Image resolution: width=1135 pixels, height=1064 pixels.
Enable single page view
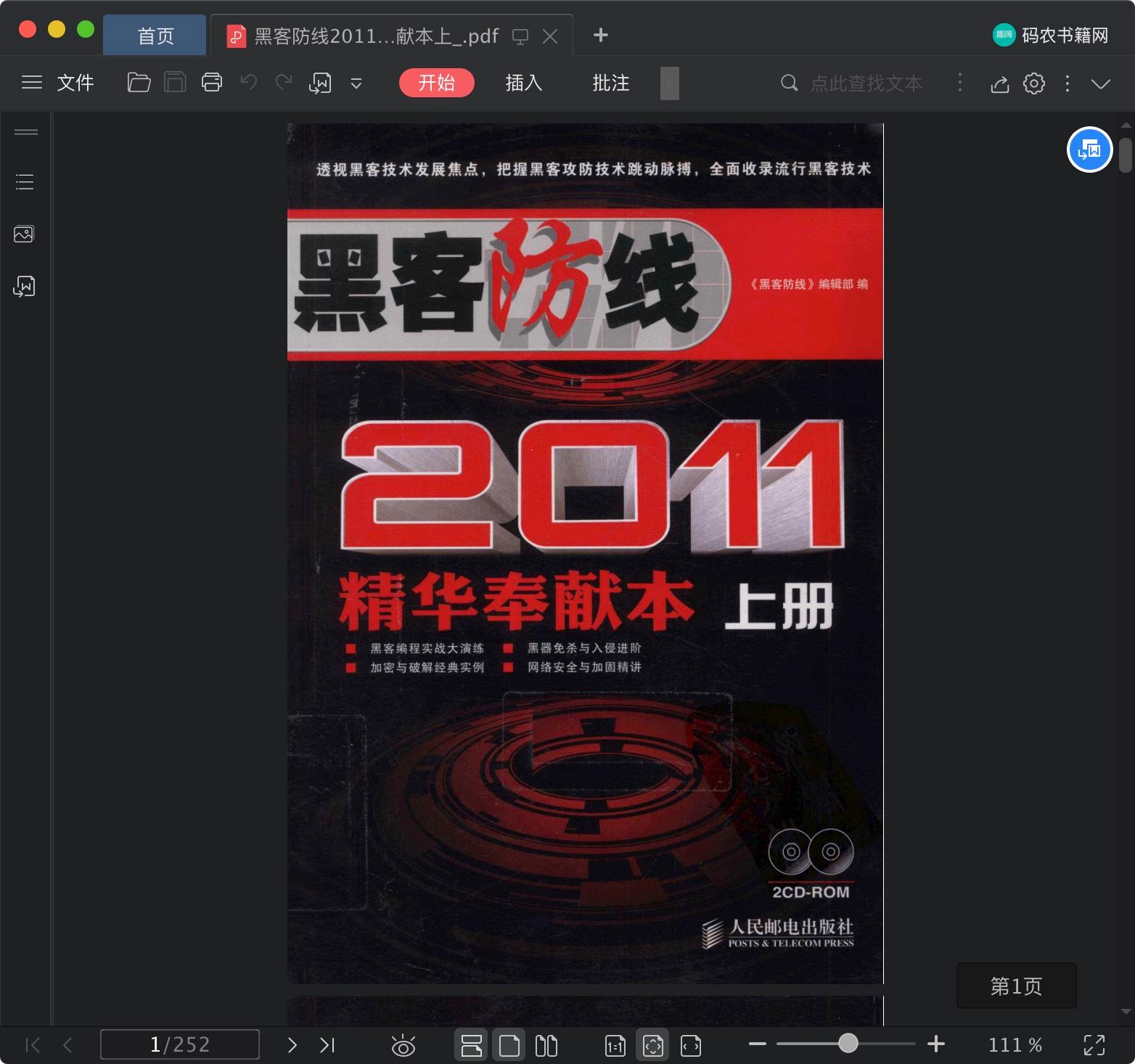pos(509,1045)
